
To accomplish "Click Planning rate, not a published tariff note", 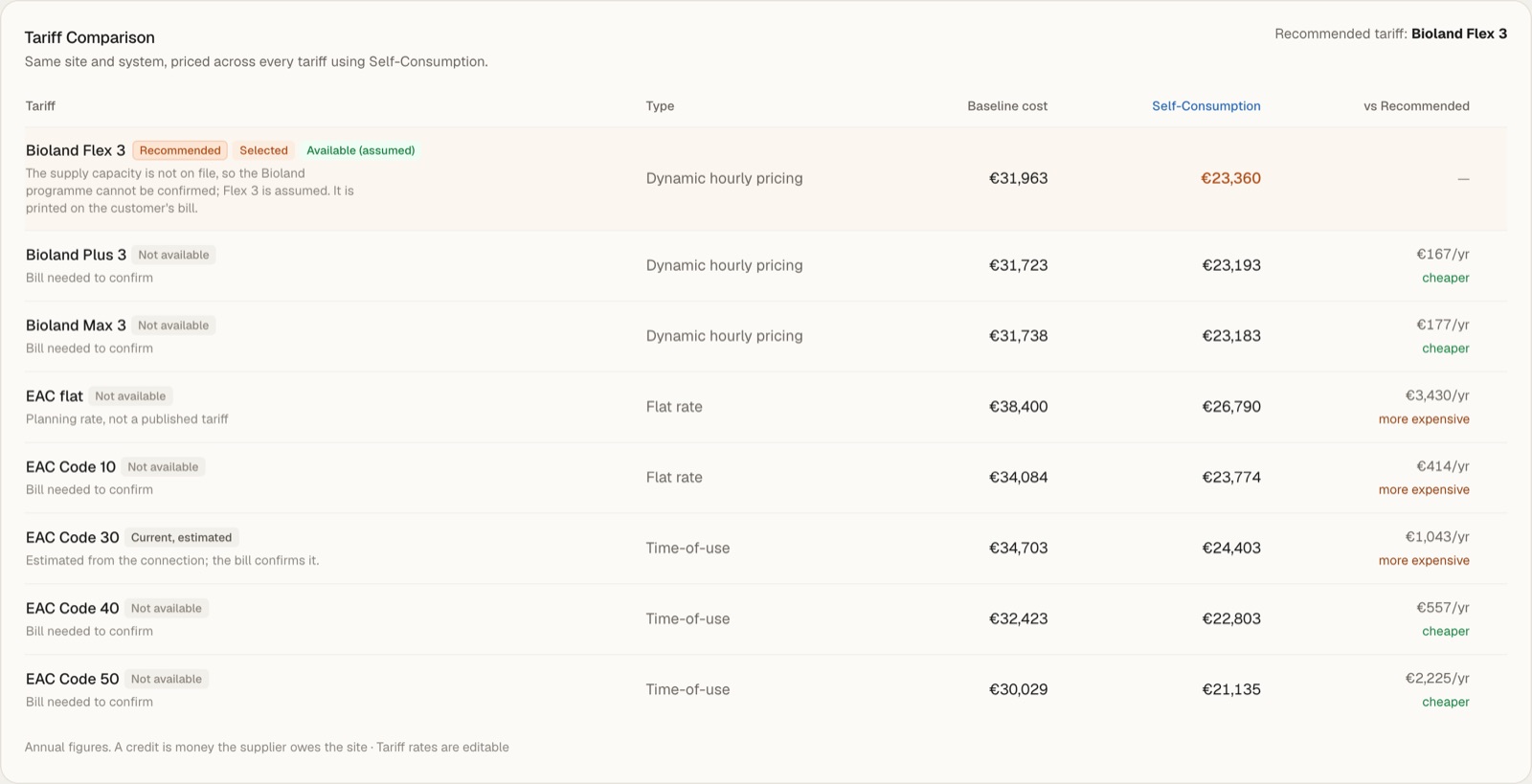I will [127, 419].
